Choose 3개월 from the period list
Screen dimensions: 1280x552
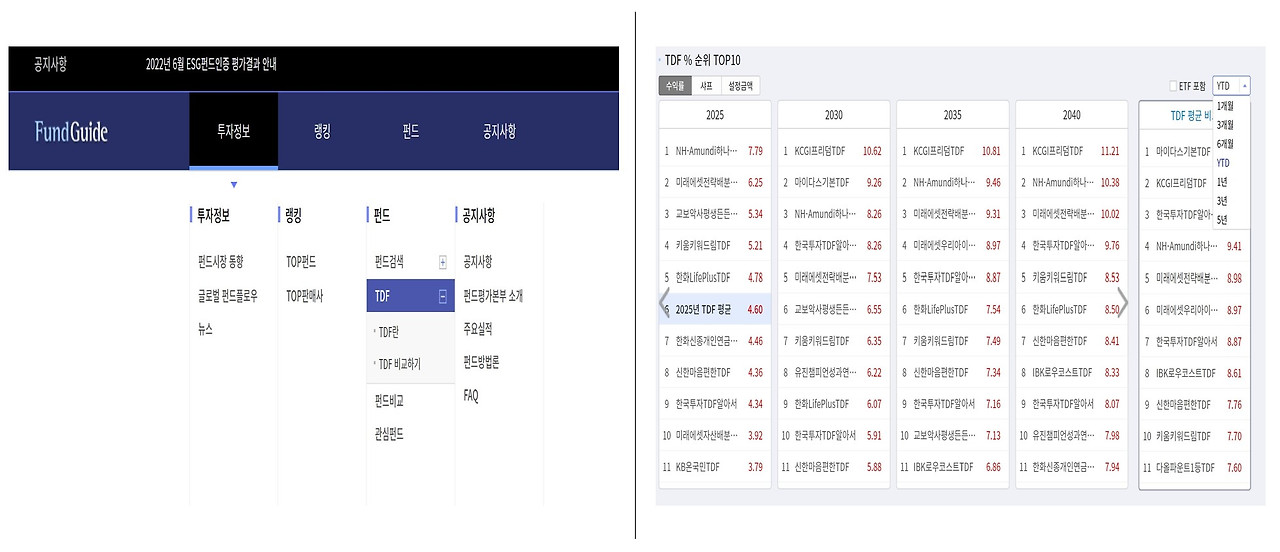[1225, 124]
